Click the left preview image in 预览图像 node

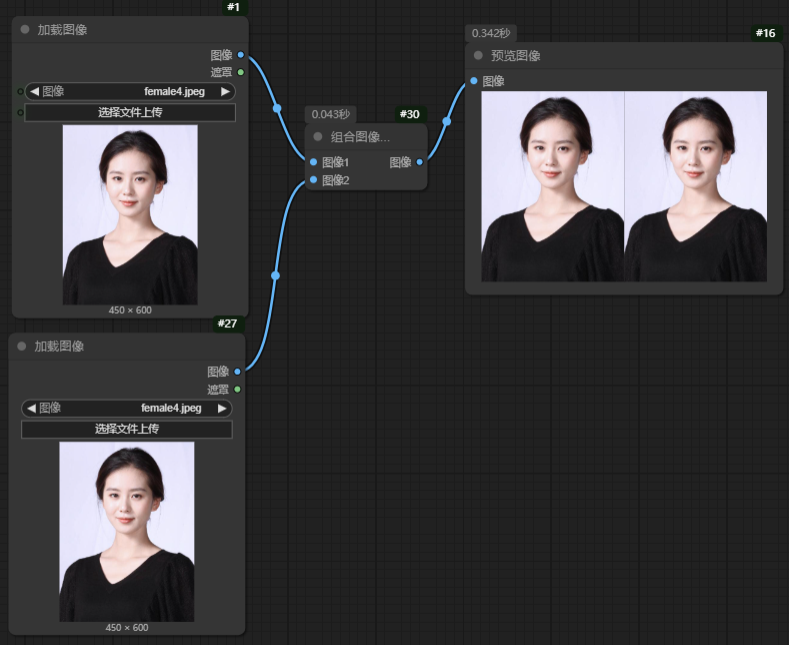(552, 186)
